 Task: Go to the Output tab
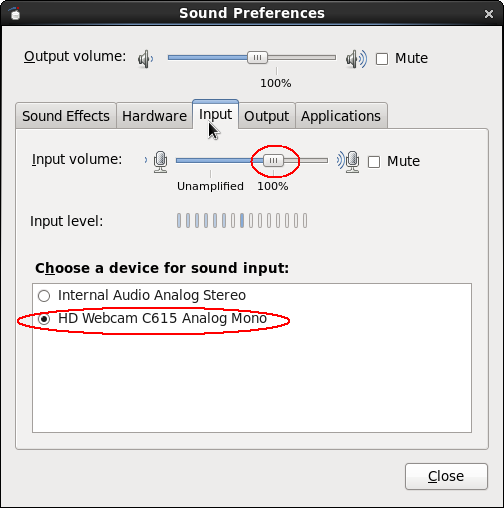coord(266,116)
